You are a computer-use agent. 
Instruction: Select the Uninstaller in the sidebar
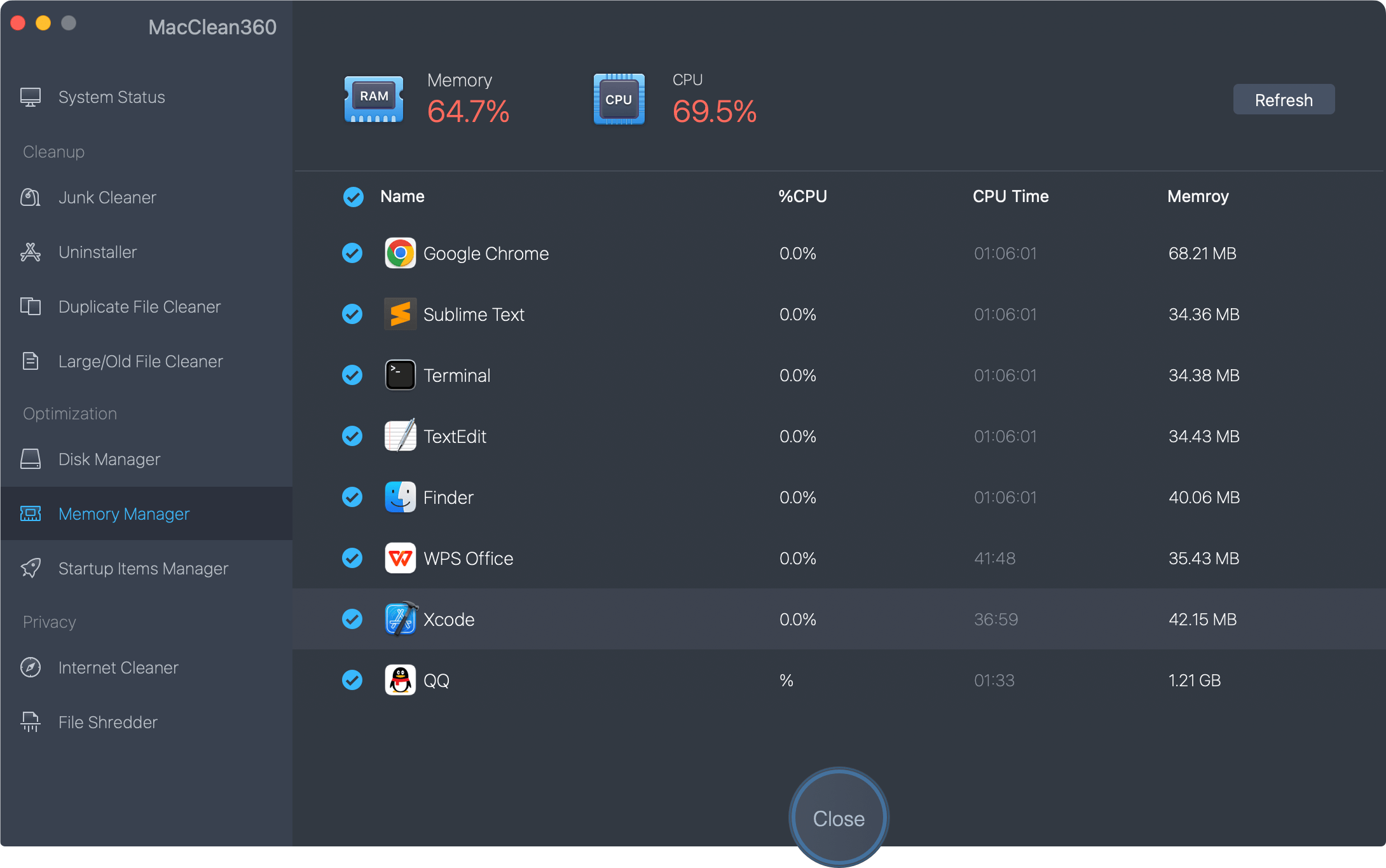tap(97, 252)
